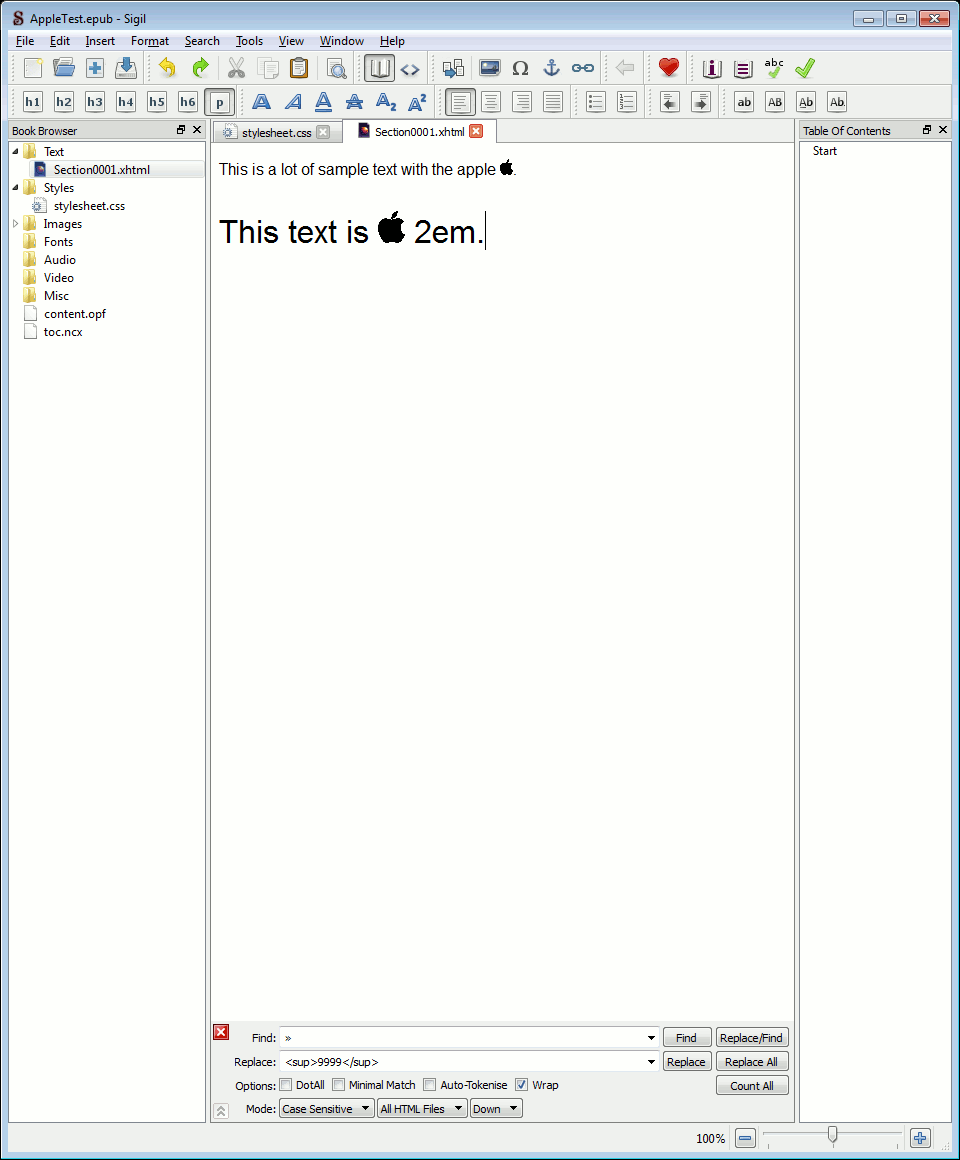Click the Undo arrow icon
This screenshot has width=960, height=1160.
click(168, 68)
